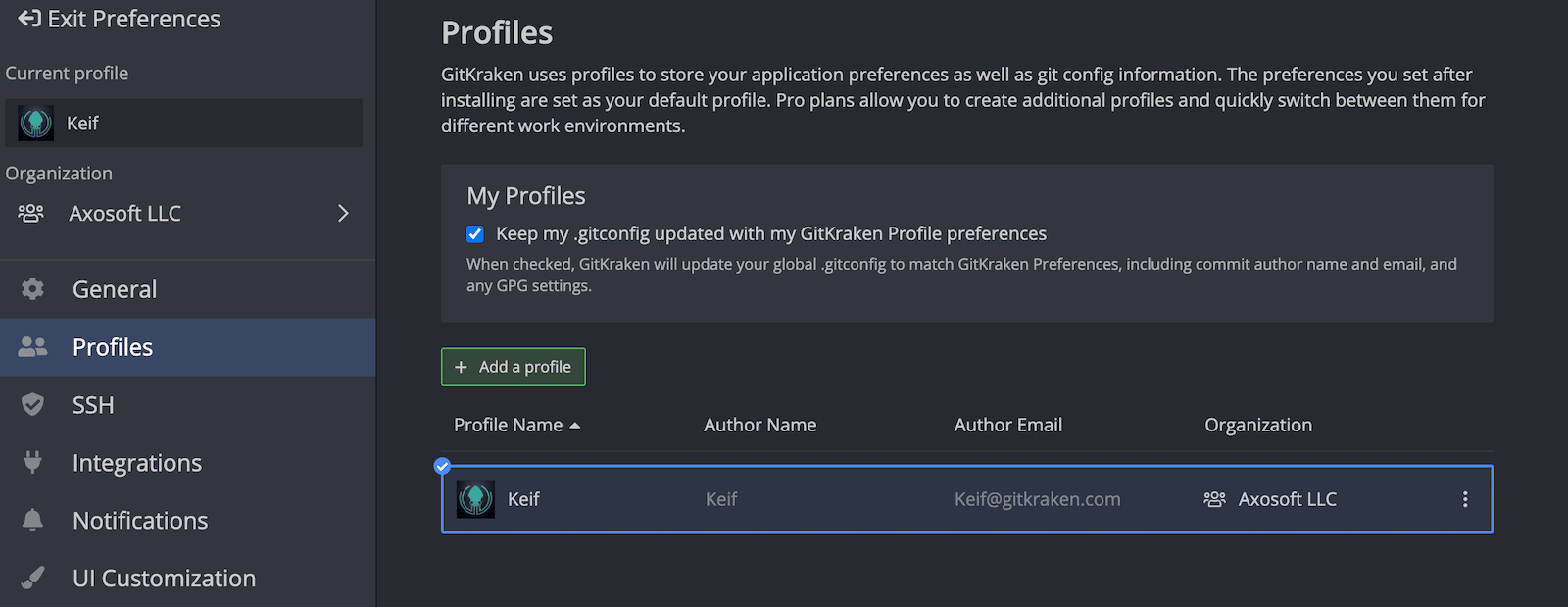1568x607 pixels.
Task: Go to the Integrations settings section
Action: [x=137, y=463]
